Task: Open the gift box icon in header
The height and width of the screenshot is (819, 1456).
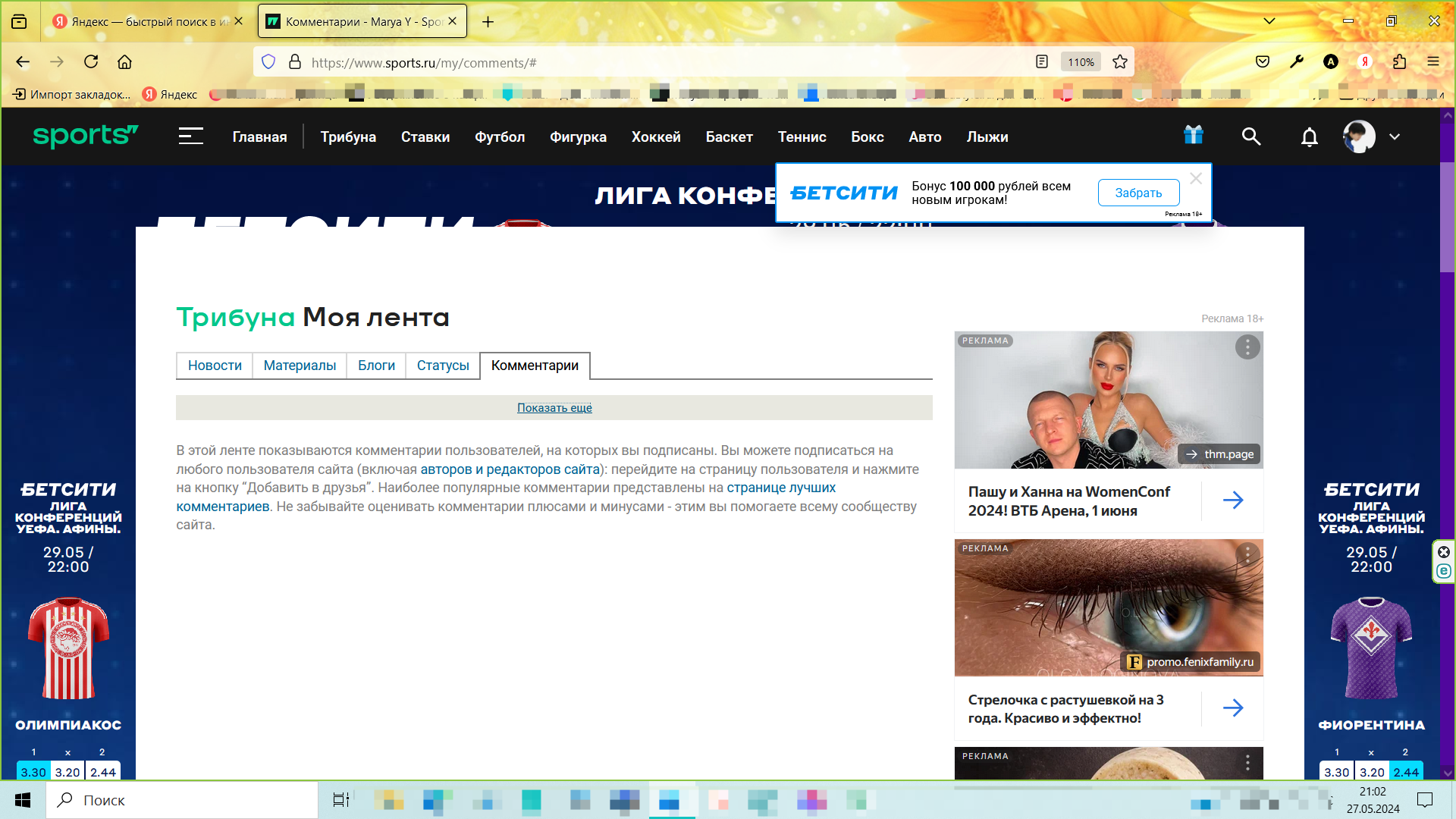Action: click(1194, 135)
